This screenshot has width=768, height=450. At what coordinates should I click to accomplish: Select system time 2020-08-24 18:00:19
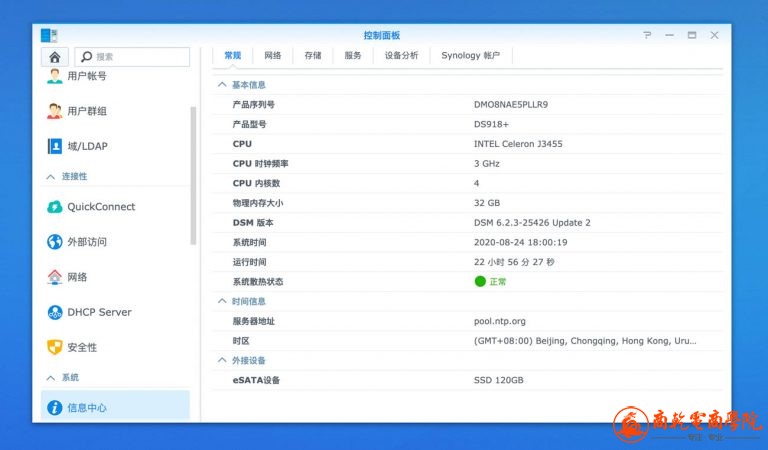[x=521, y=242]
